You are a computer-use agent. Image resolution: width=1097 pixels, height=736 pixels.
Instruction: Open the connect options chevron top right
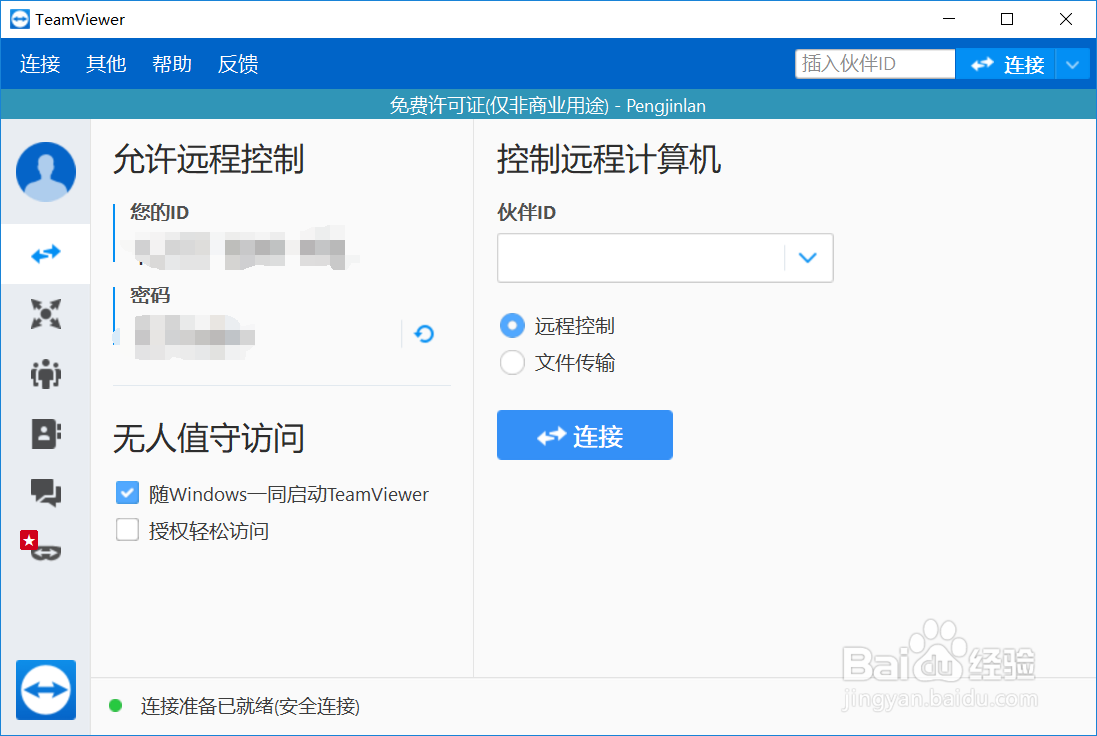pos(1073,63)
